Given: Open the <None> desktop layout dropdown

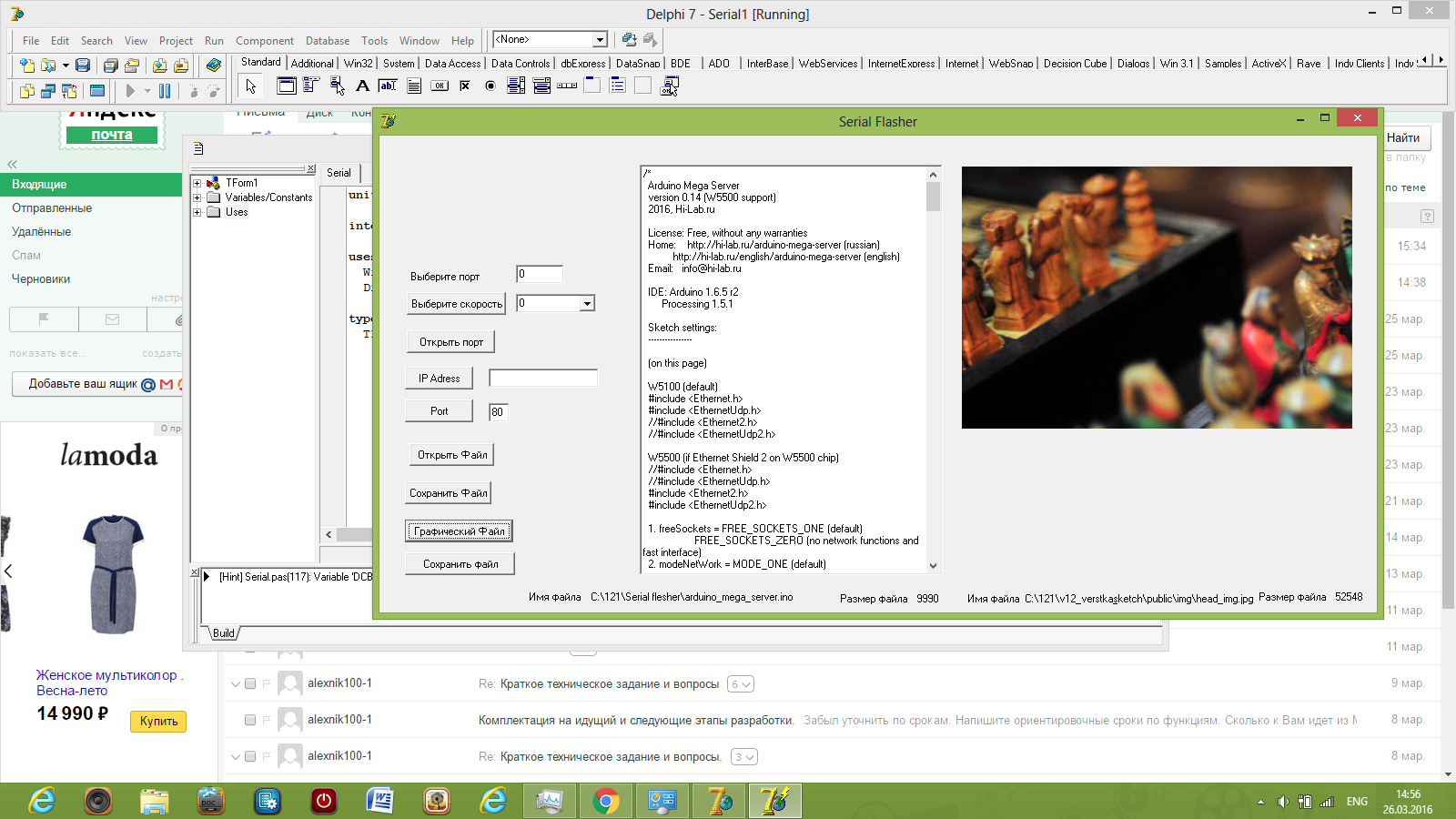Looking at the screenshot, I should pos(600,40).
